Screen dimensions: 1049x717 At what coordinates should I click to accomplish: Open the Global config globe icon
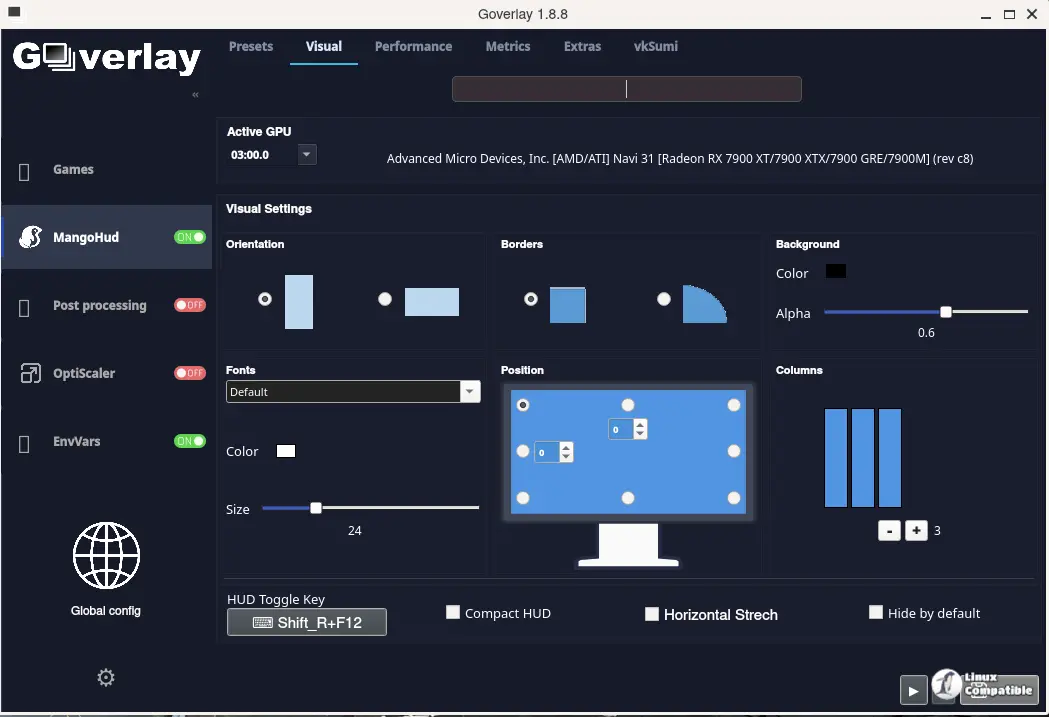tap(106, 555)
